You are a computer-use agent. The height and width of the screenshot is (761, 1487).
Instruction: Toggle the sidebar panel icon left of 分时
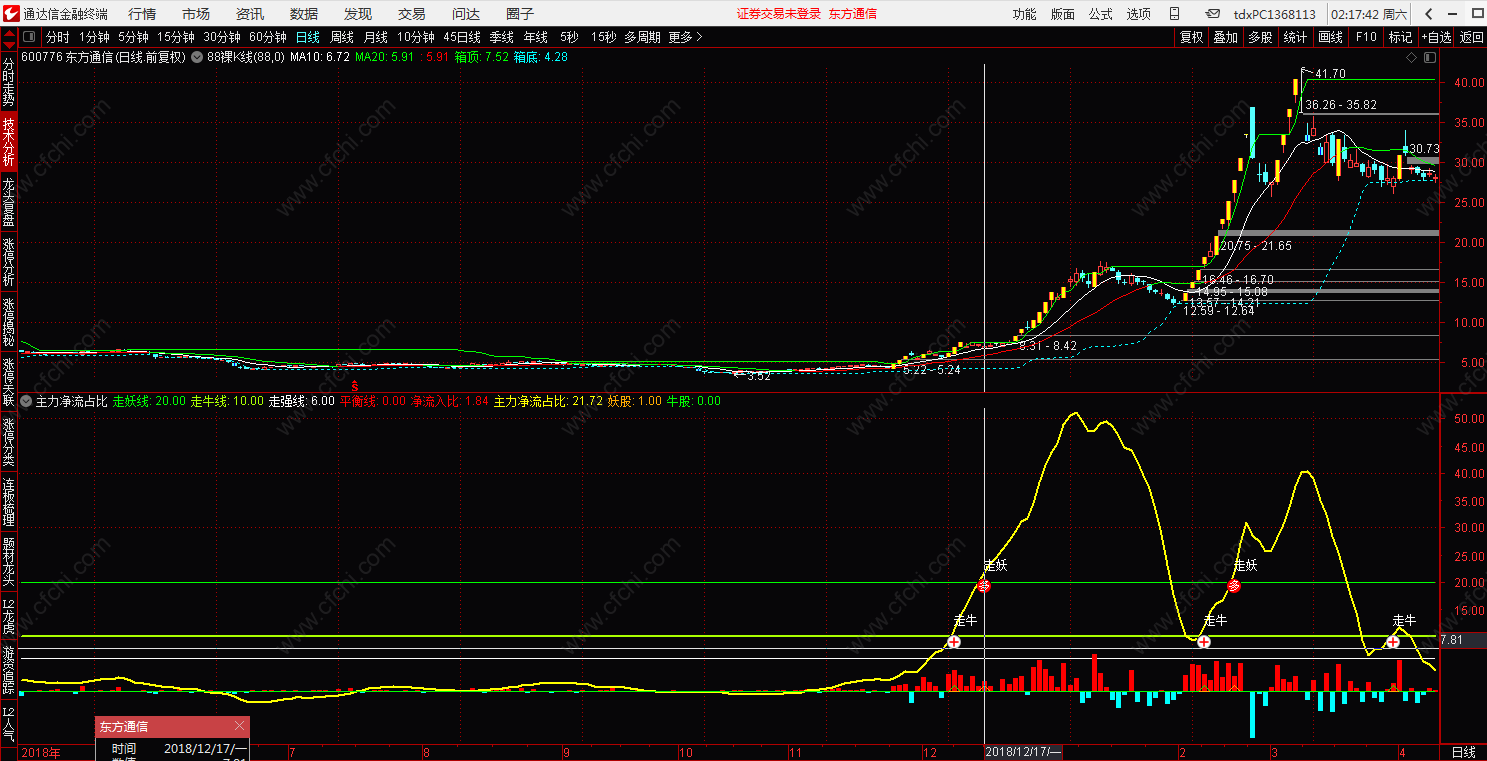(28, 37)
